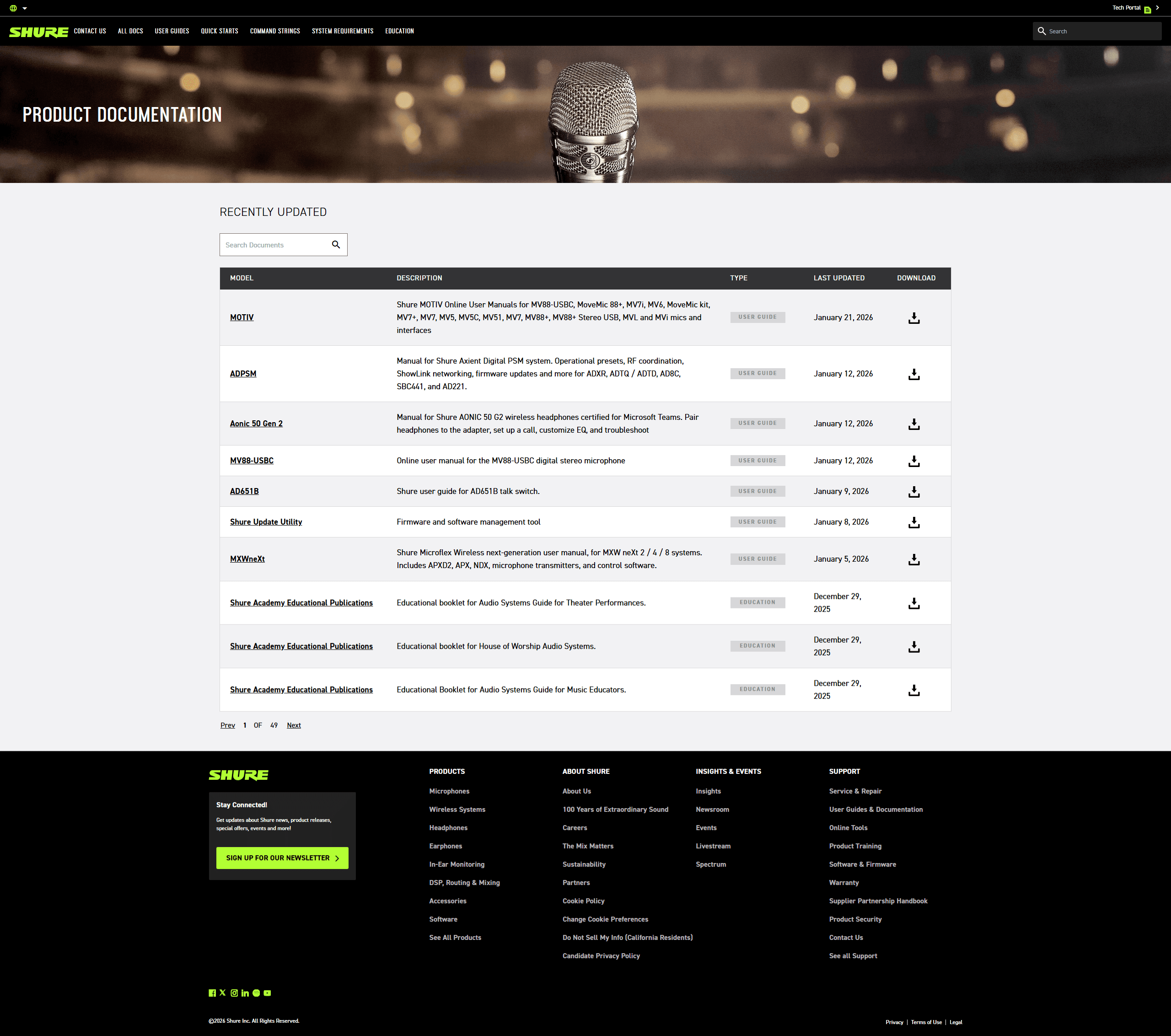Click the search magnifier in Search Documents box
The width and height of the screenshot is (1171, 1036).
(x=336, y=245)
